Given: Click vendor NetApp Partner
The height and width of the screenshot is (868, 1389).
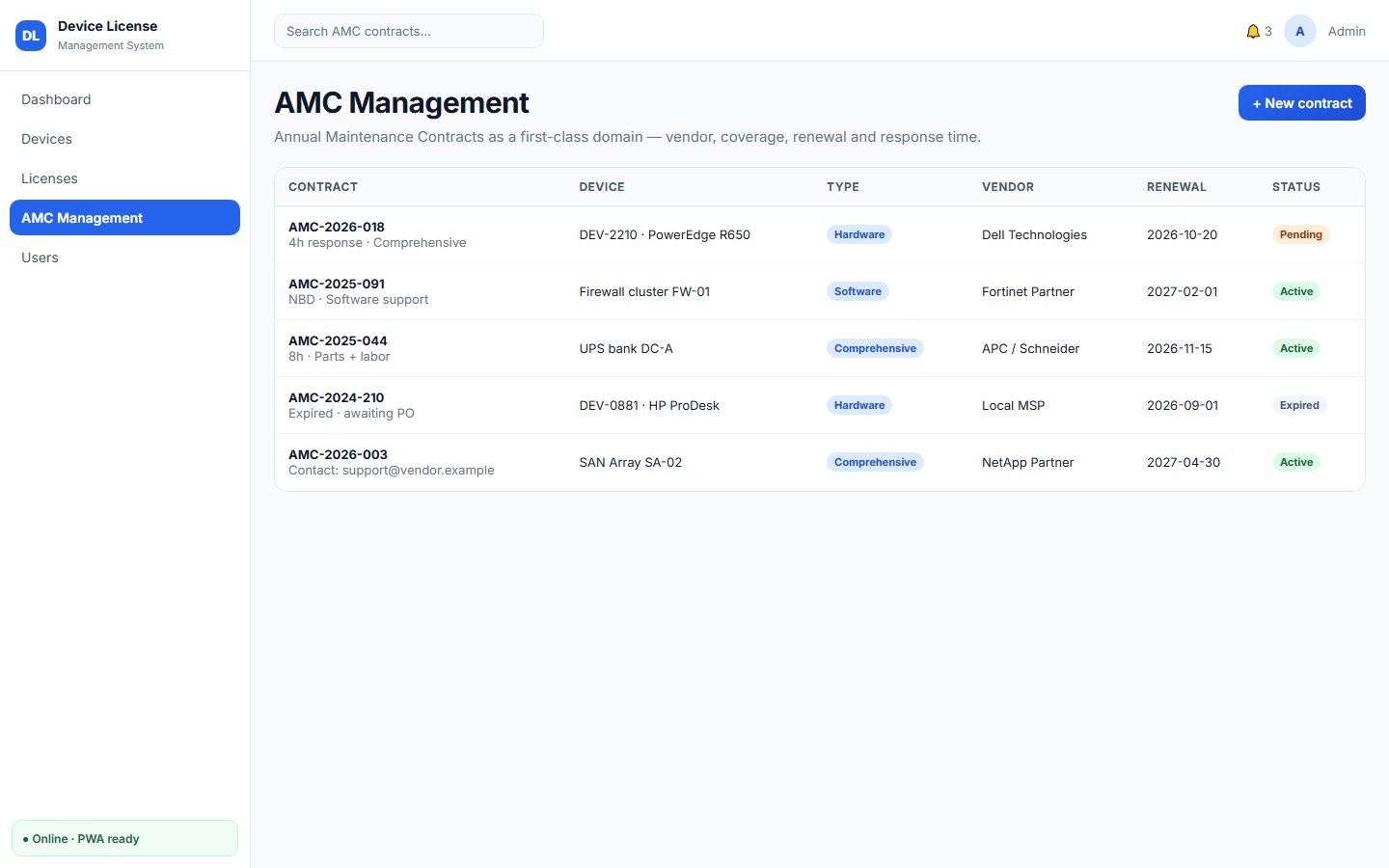Looking at the screenshot, I should (x=1027, y=462).
